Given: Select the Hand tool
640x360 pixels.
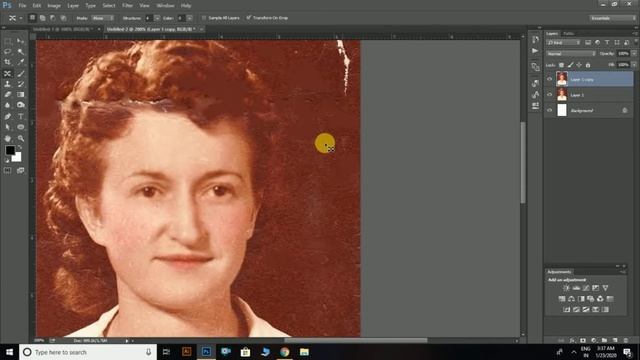Looking at the screenshot, I should [8, 138].
